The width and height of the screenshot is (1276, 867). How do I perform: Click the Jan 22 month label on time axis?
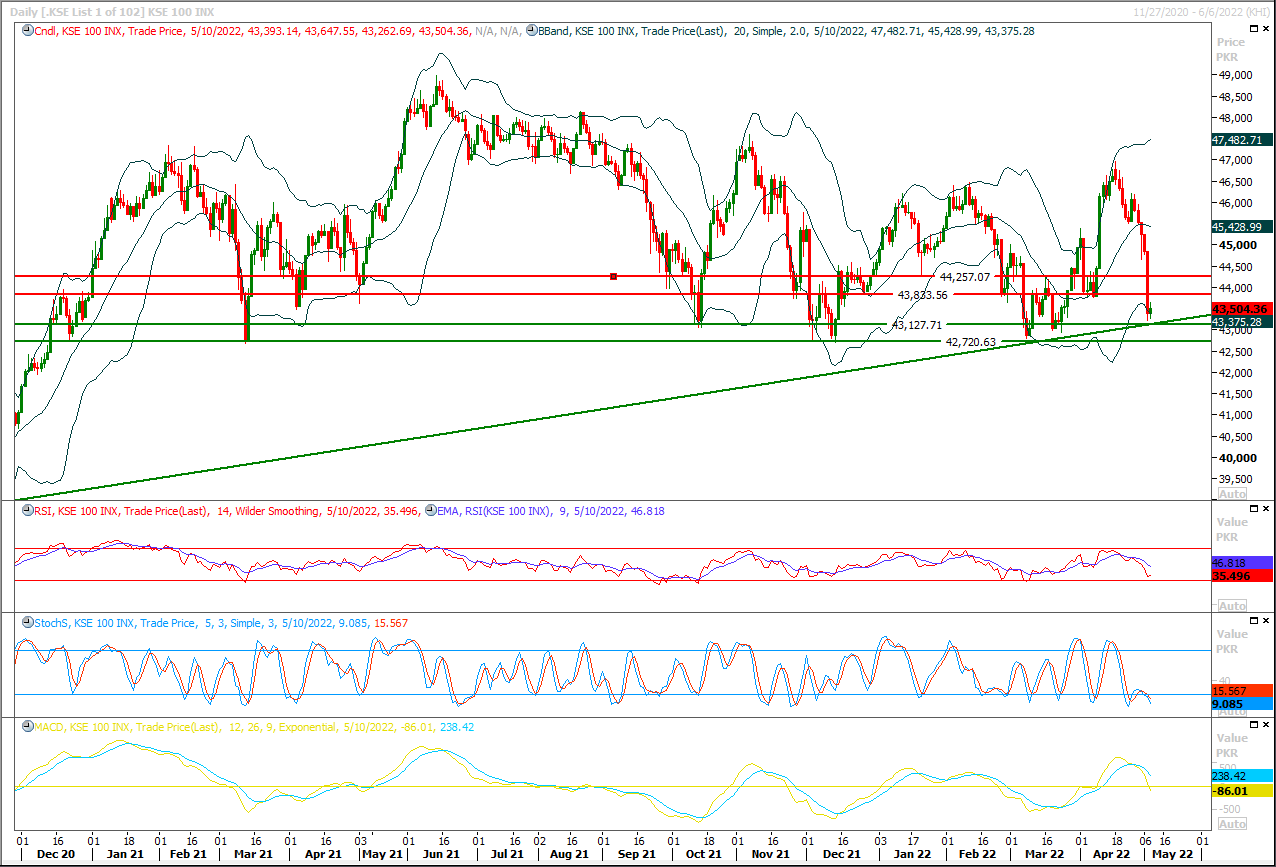(x=911, y=855)
